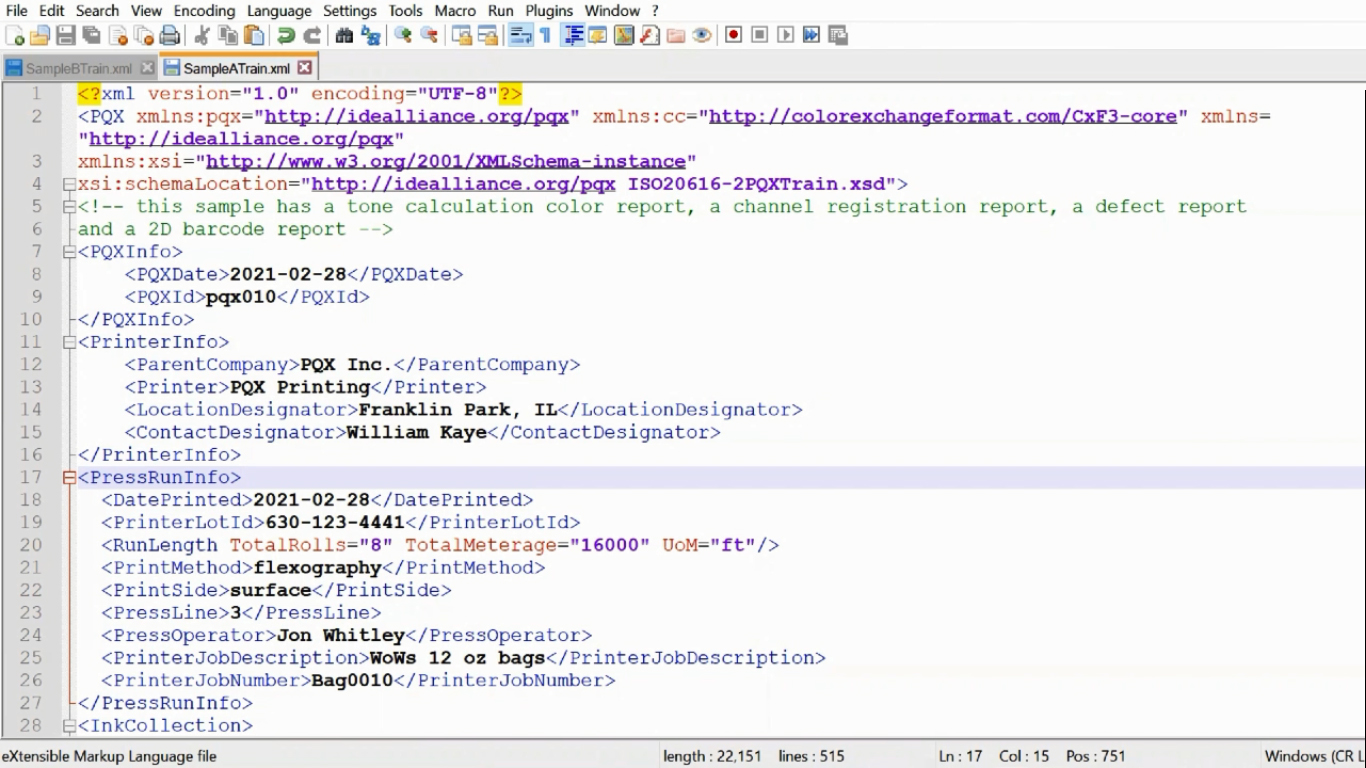Open the user defined language dialog icon
Image resolution: width=1366 pixels, height=768 pixels.
coord(598,35)
